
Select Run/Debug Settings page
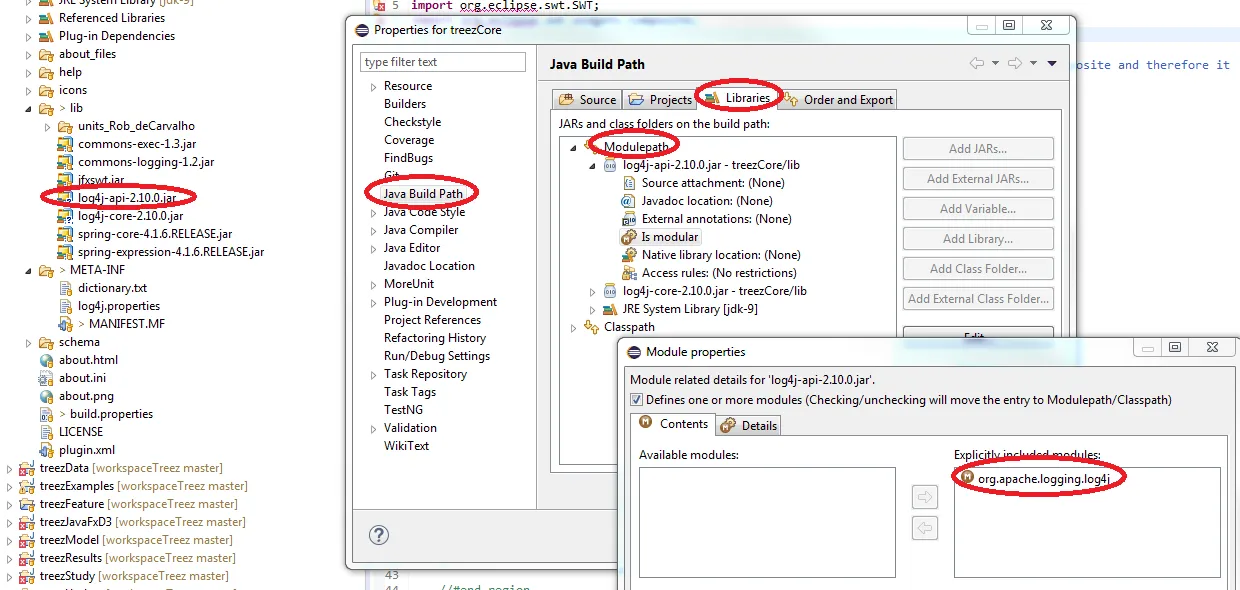[437, 356]
